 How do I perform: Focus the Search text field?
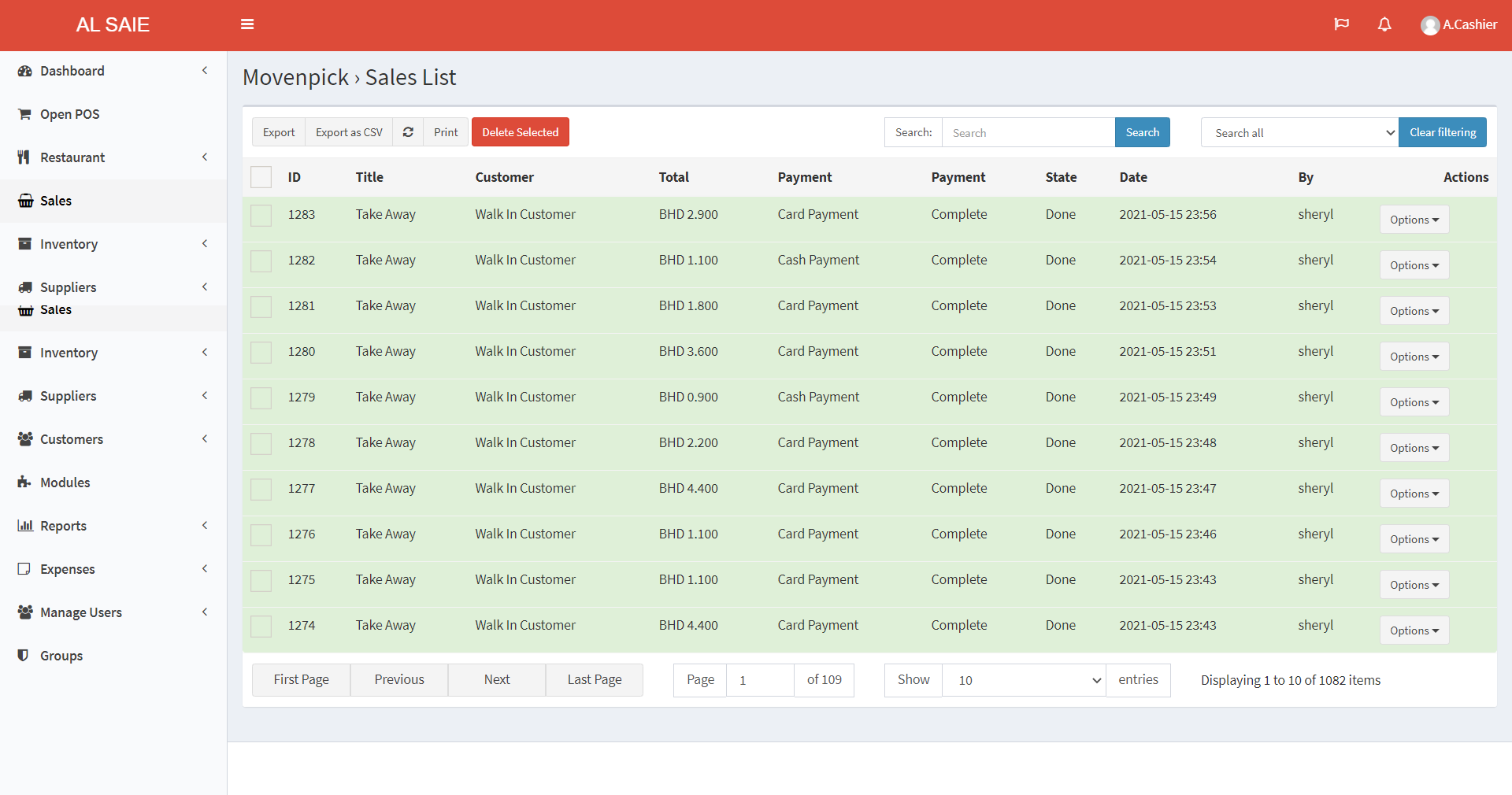tap(1028, 132)
